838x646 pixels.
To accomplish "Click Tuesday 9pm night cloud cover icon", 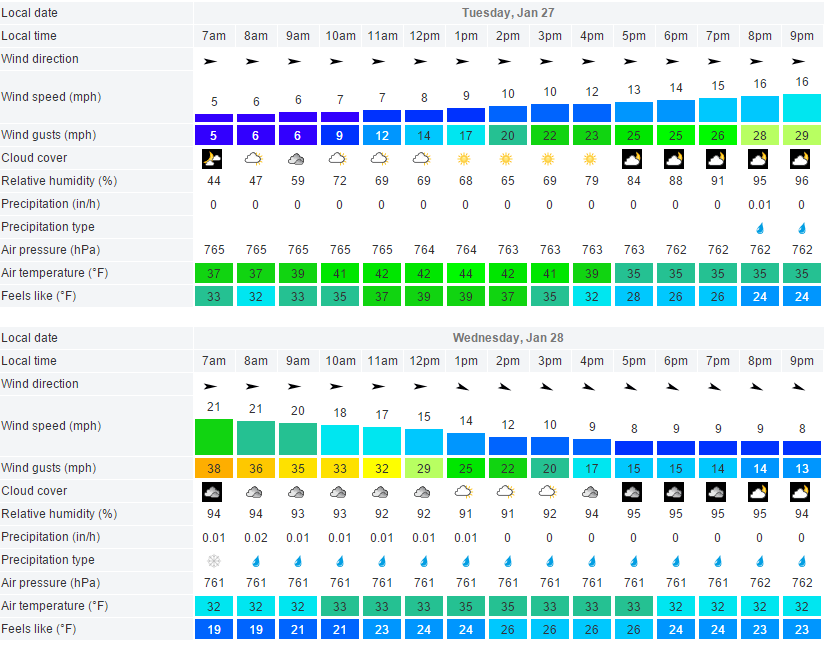I will (x=800, y=158).
